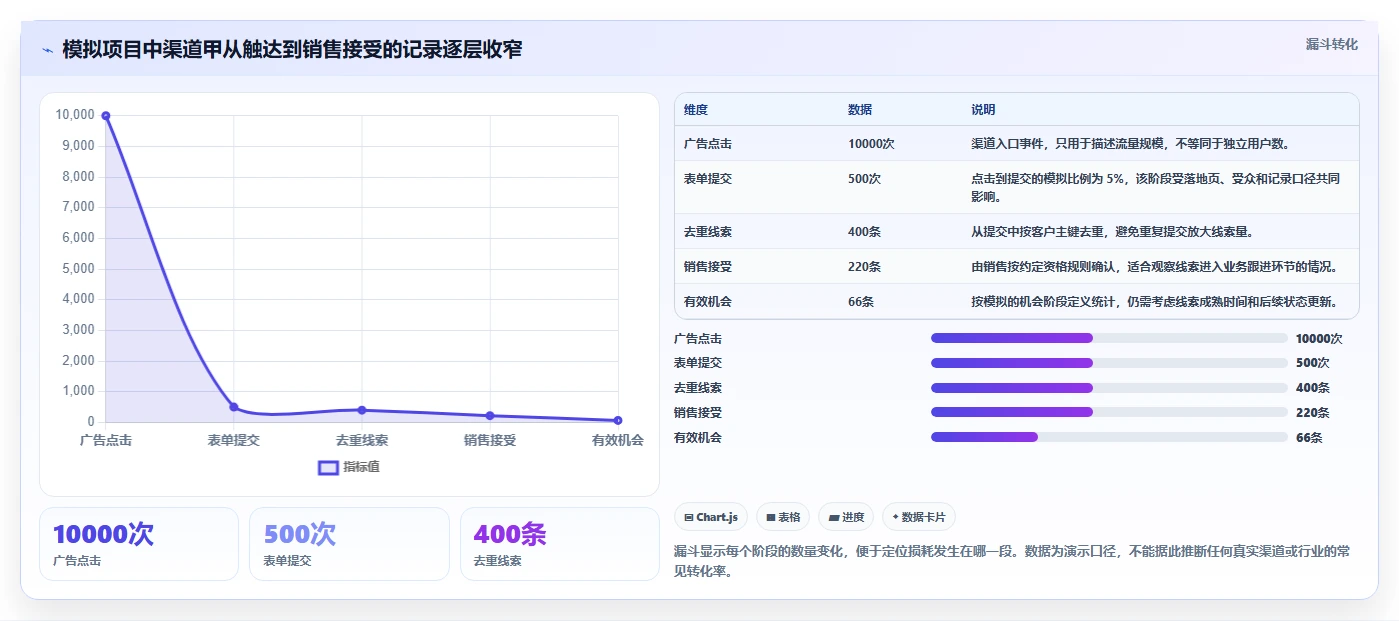Click the 表单提交 data point on the line chart
This screenshot has height=621, width=1399.
click(234, 407)
